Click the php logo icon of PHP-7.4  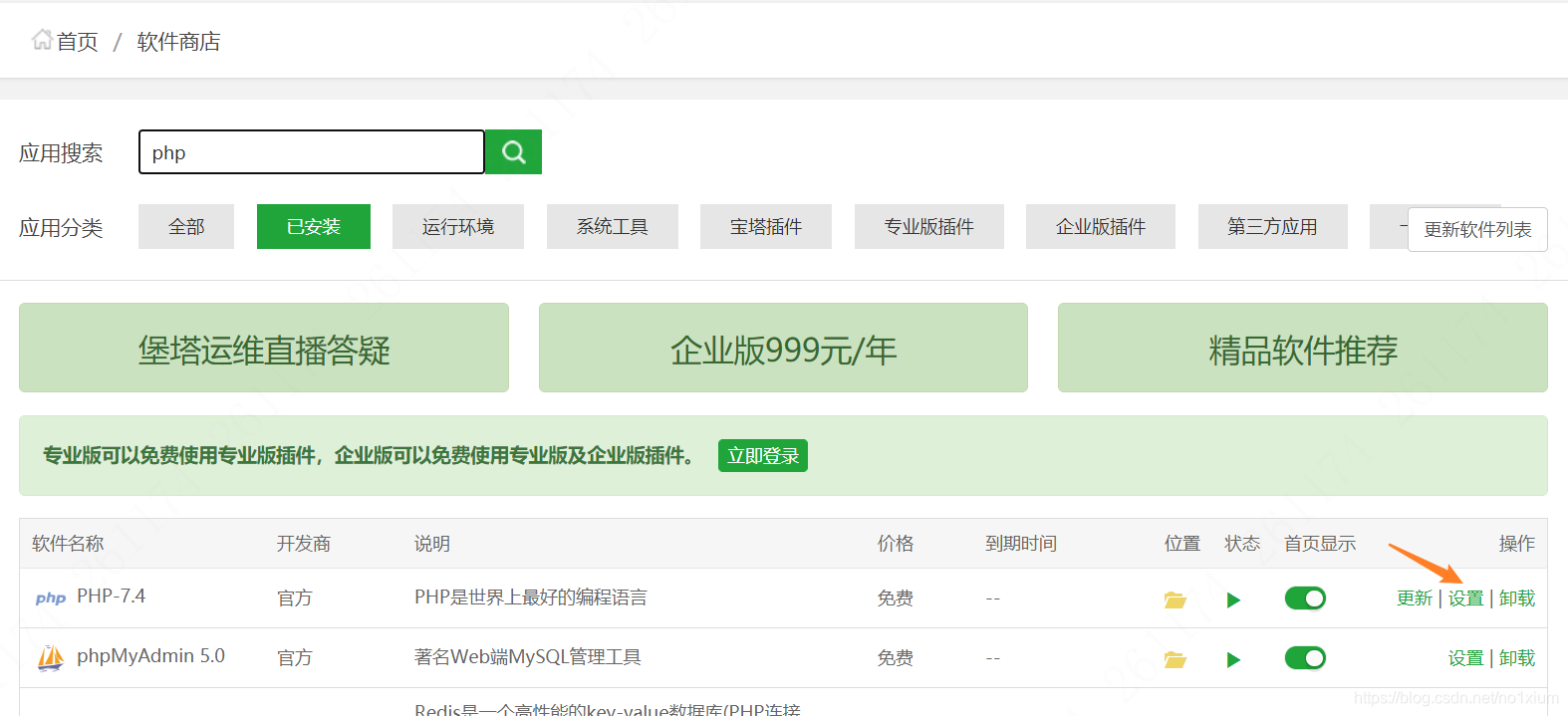point(51,598)
